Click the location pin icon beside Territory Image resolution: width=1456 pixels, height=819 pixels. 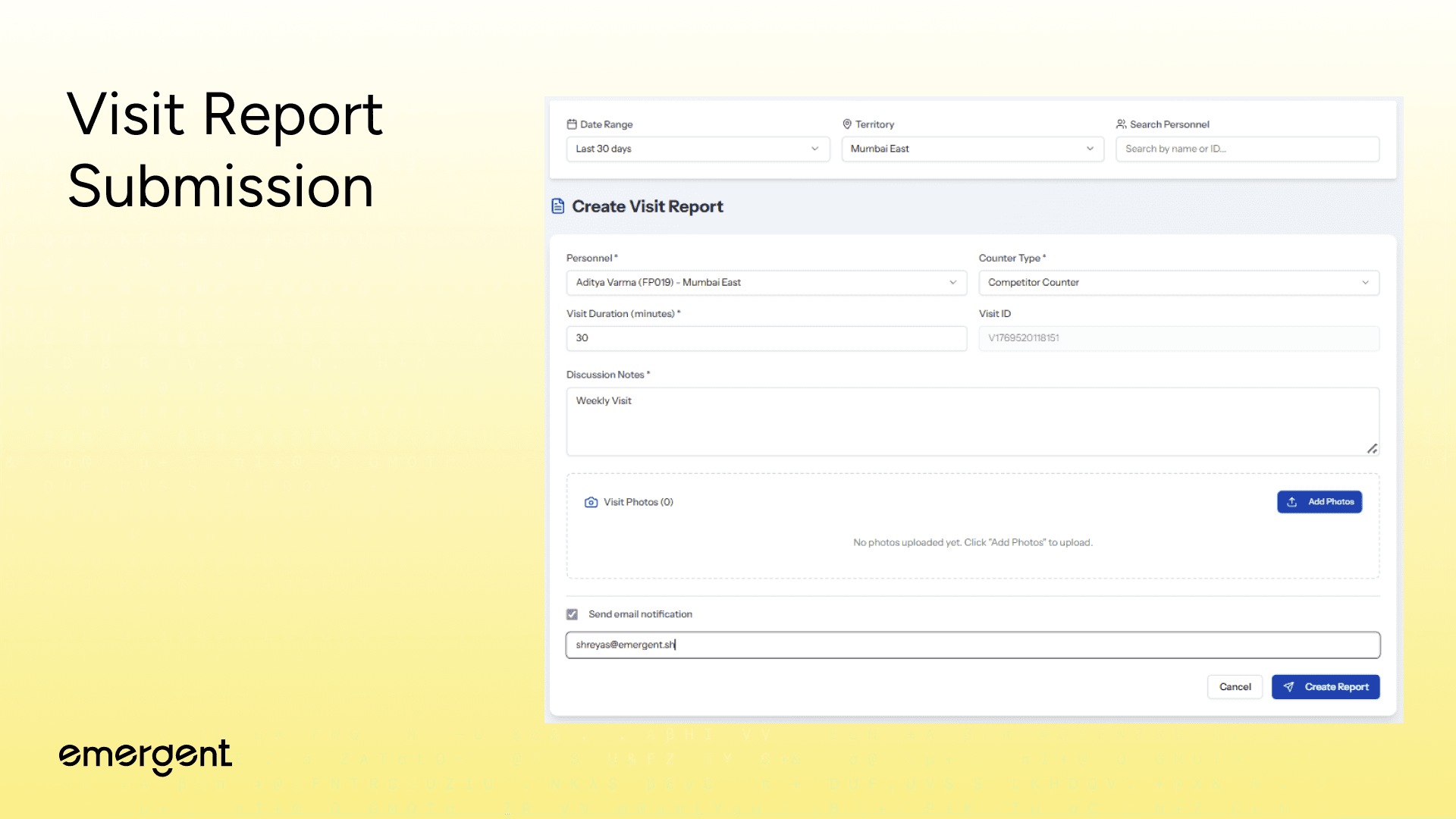point(847,124)
